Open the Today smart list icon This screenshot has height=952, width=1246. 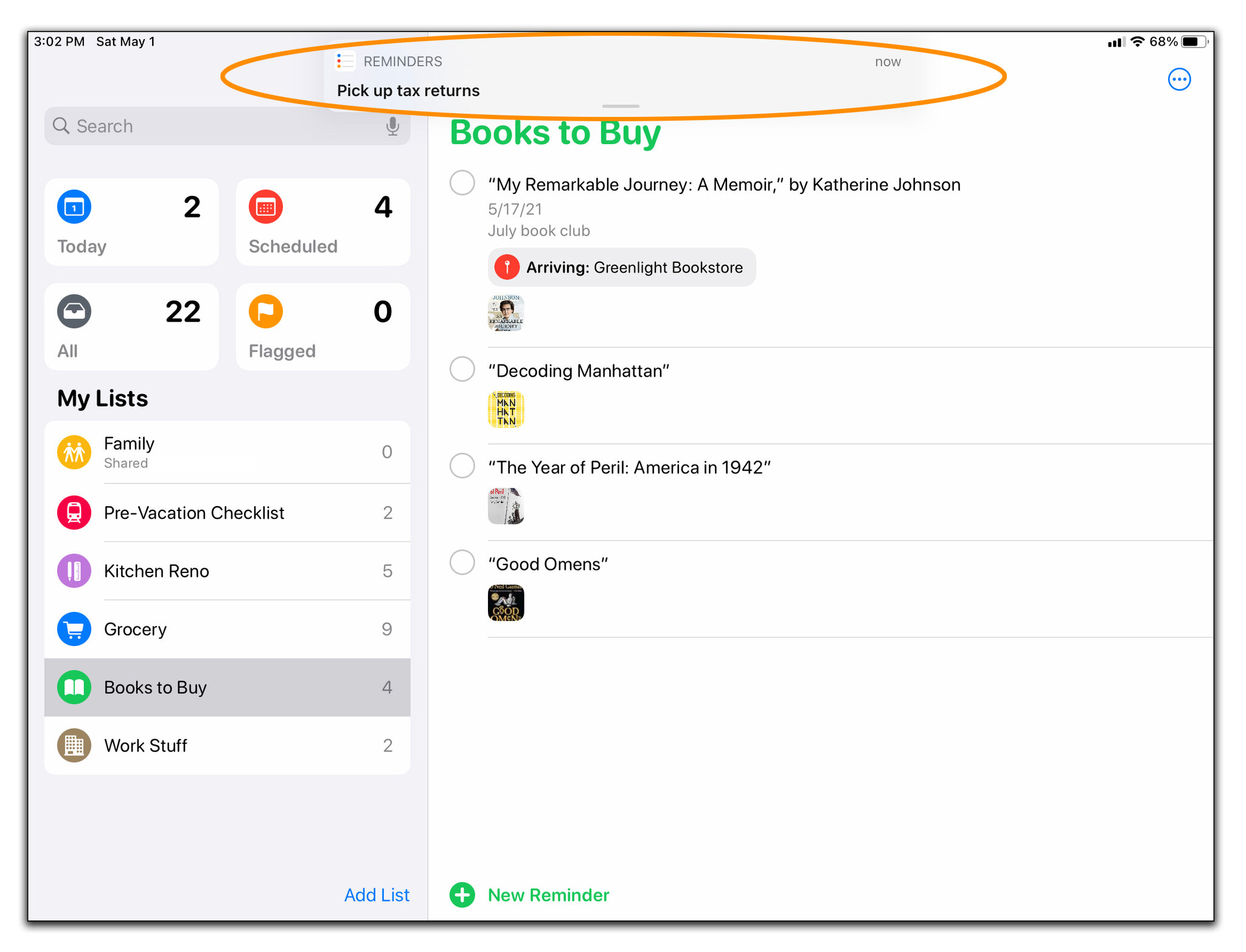click(x=74, y=207)
